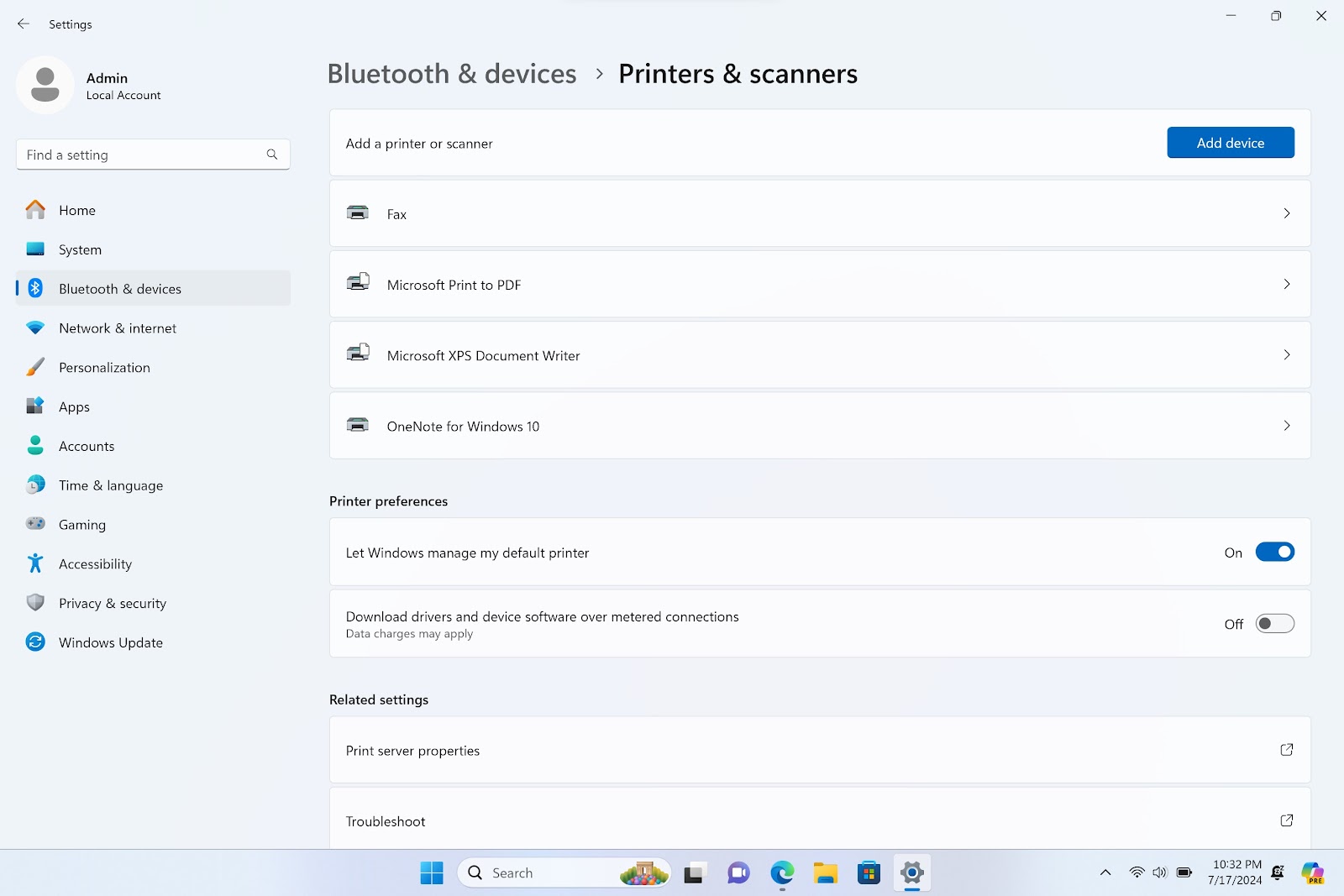1344x896 pixels.
Task: Open File Explorer from taskbar
Action: (x=826, y=873)
